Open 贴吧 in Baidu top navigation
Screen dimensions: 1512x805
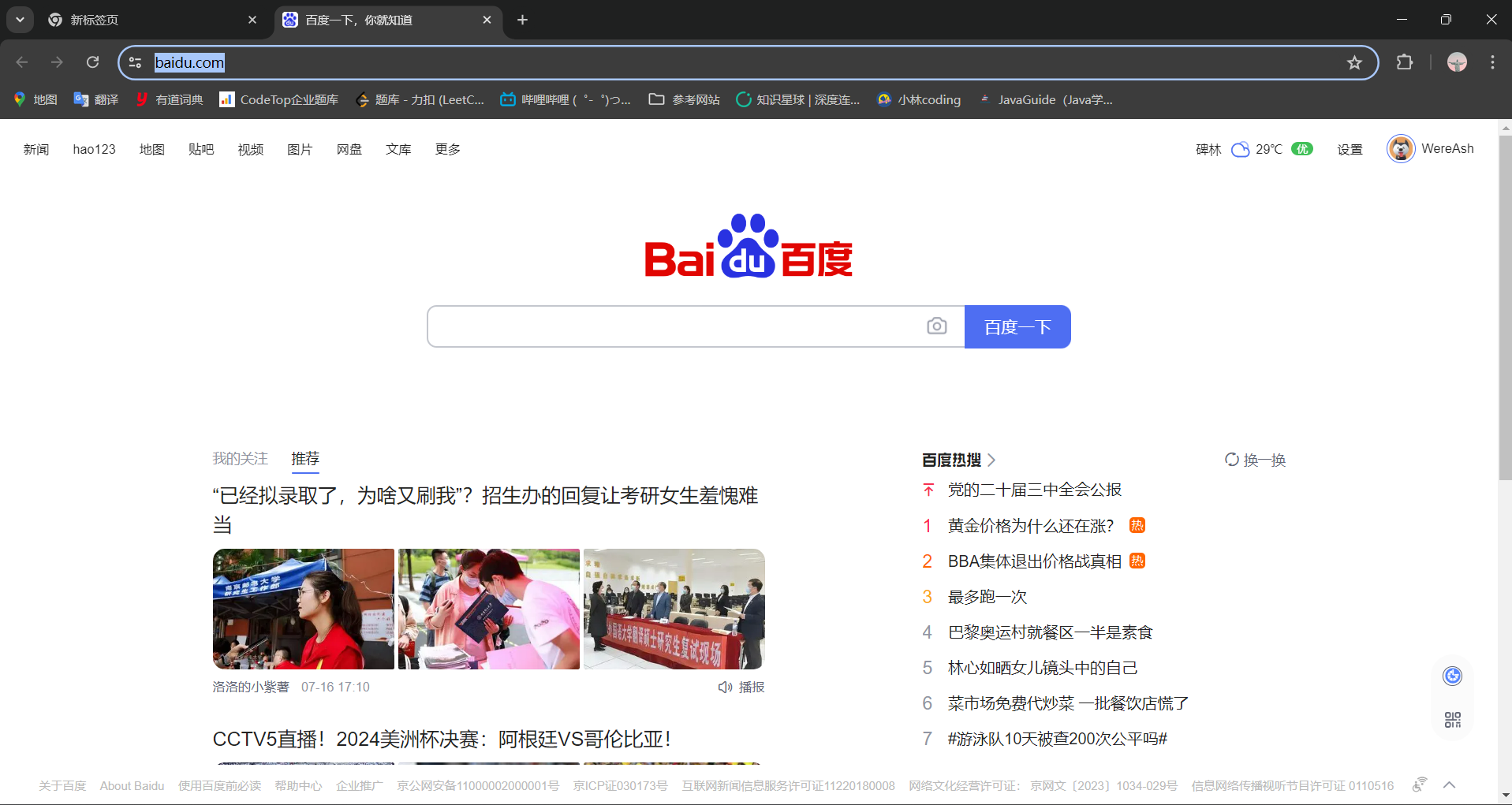point(201,149)
